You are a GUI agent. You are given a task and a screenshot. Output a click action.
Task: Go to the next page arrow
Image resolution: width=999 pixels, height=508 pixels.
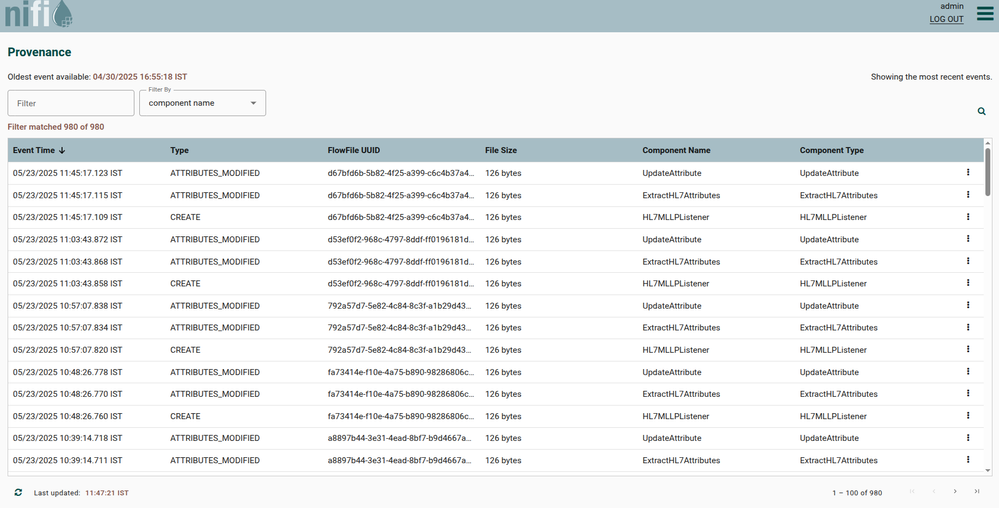click(x=955, y=491)
